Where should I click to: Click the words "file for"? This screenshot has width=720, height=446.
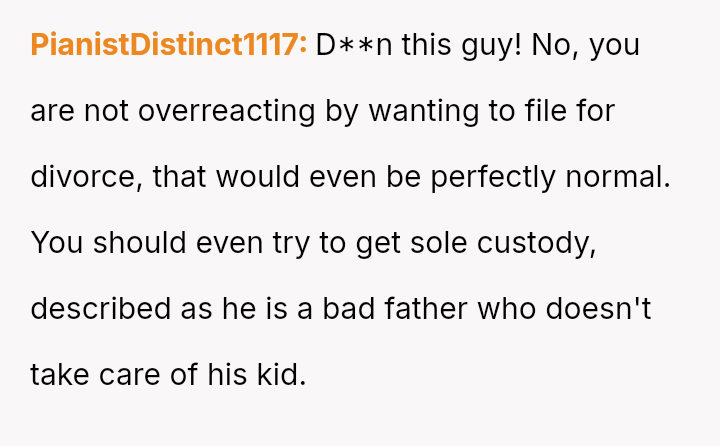point(565,111)
